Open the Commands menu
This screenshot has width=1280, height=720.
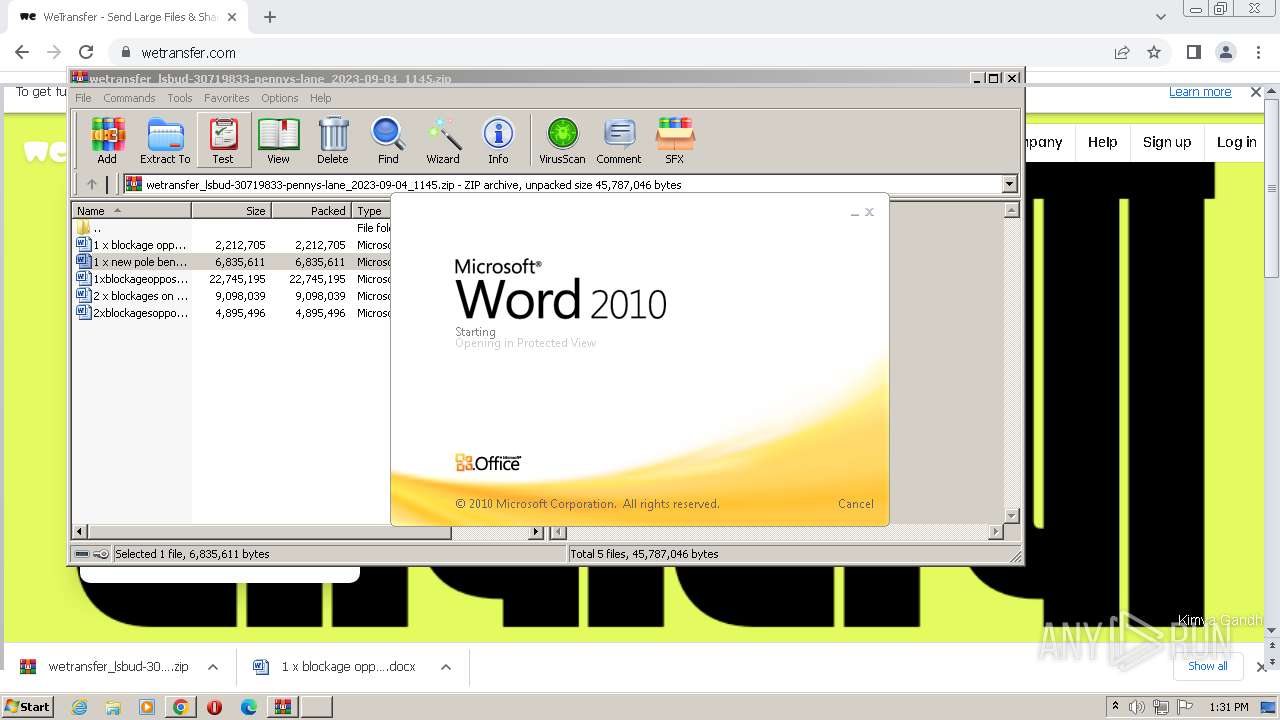coord(129,98)
